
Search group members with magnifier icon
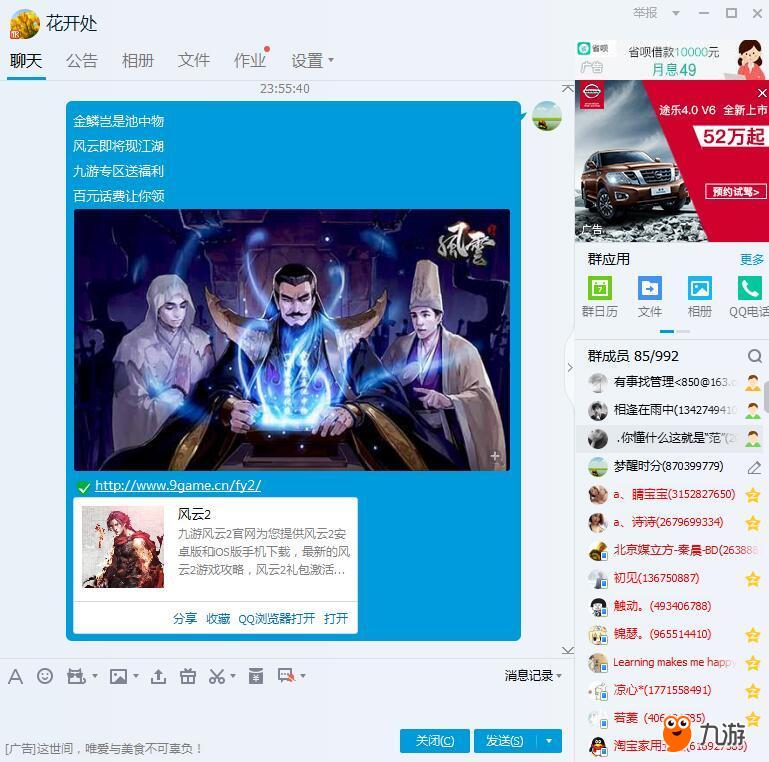755,356
